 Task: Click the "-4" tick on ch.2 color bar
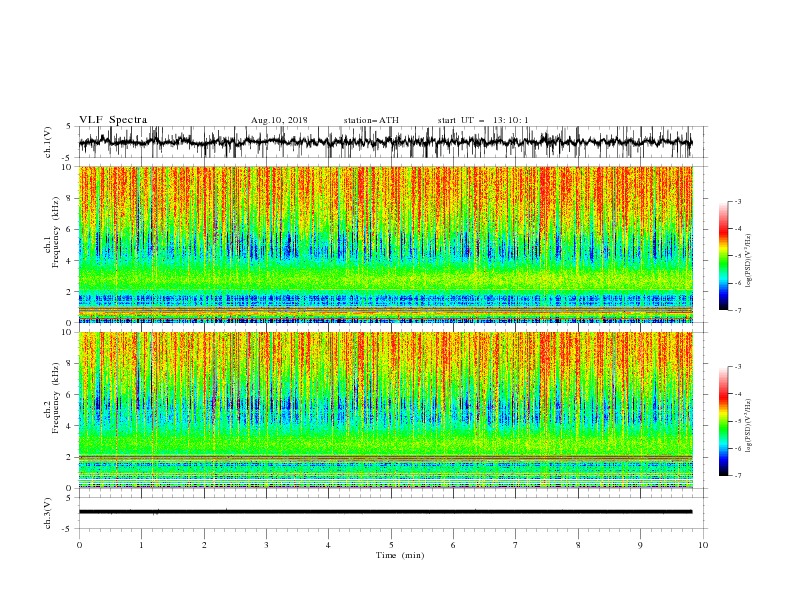tap(737, 394)
